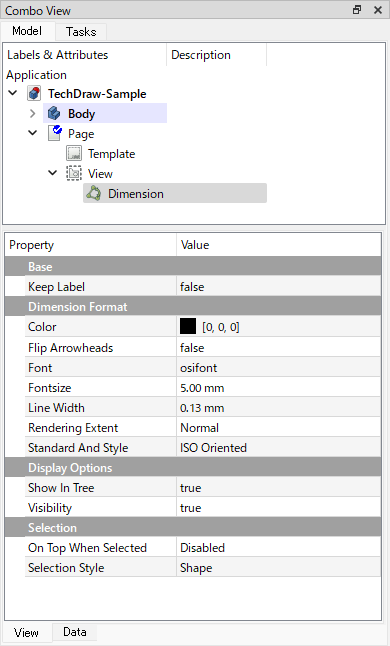Click the Value column header
390x646 pixels.
point(279,245)
